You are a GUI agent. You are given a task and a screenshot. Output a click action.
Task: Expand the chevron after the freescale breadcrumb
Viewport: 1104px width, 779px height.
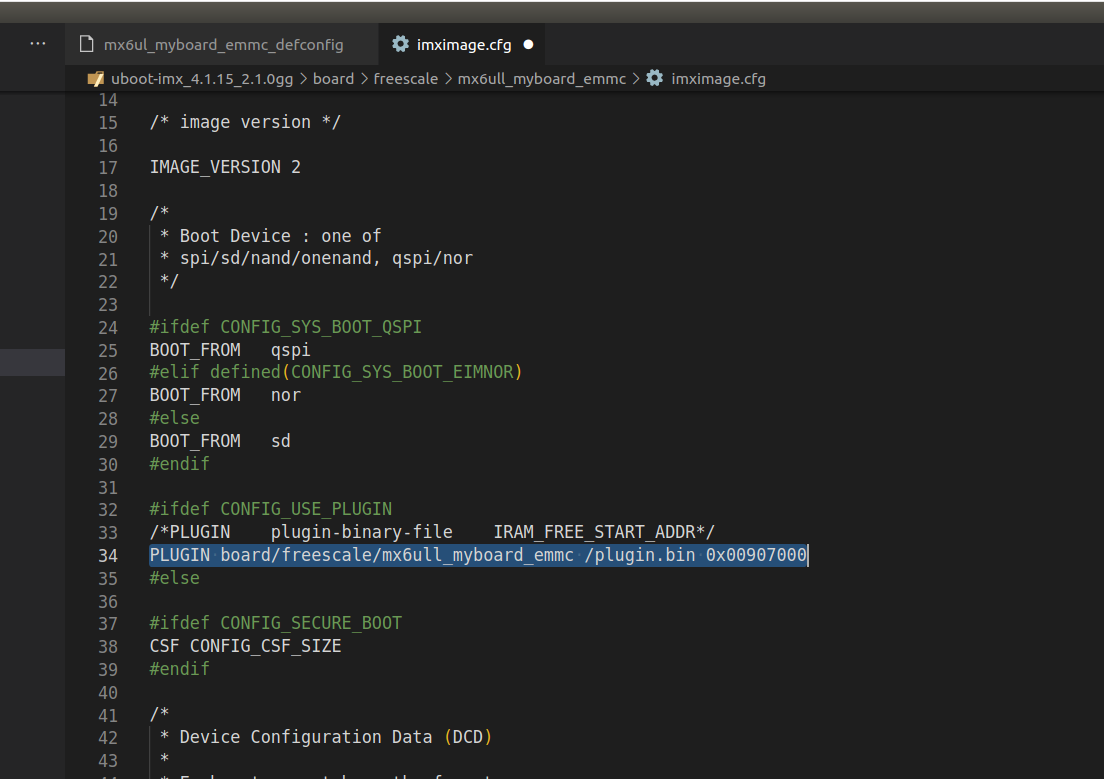pos(448,79)
